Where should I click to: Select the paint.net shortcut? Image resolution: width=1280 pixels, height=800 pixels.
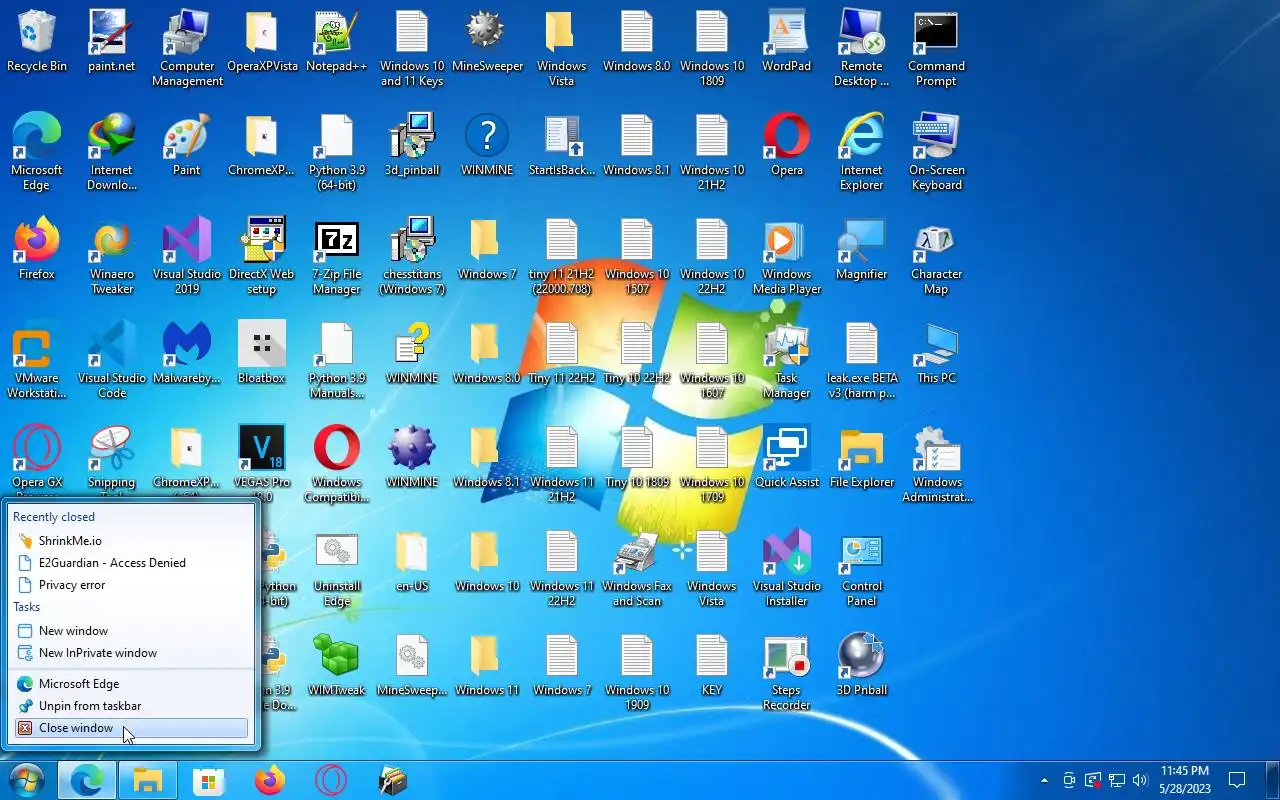112,42
